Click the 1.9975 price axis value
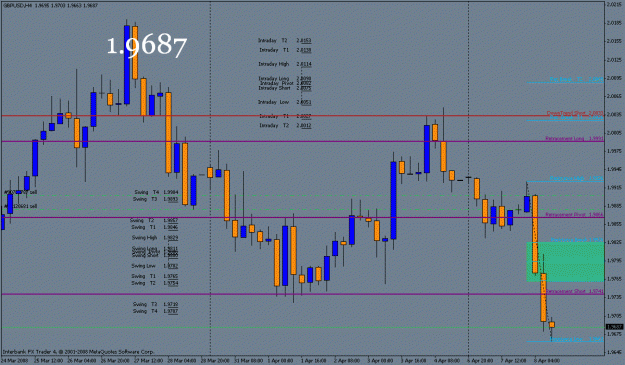The width and height of the screenshot is (625, 365). [x=614, y=151]
